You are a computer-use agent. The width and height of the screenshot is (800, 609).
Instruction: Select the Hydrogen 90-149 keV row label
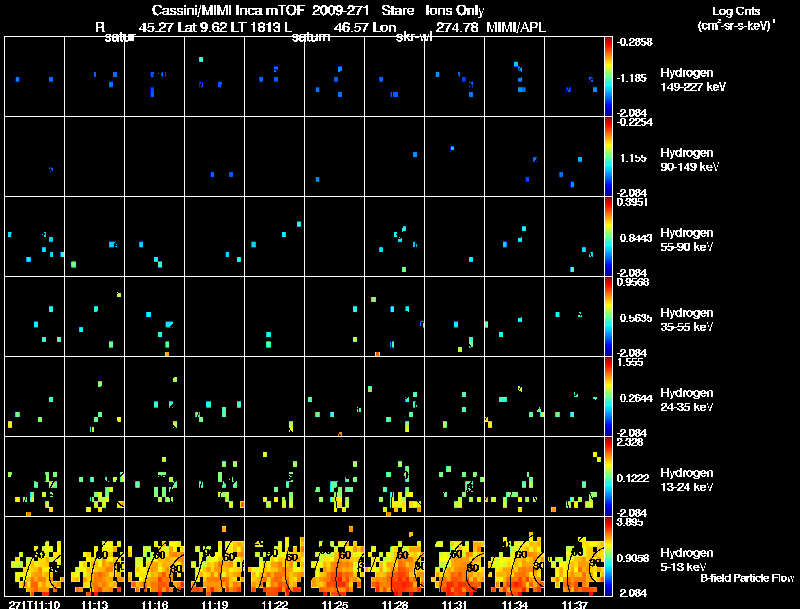point(689,160)
